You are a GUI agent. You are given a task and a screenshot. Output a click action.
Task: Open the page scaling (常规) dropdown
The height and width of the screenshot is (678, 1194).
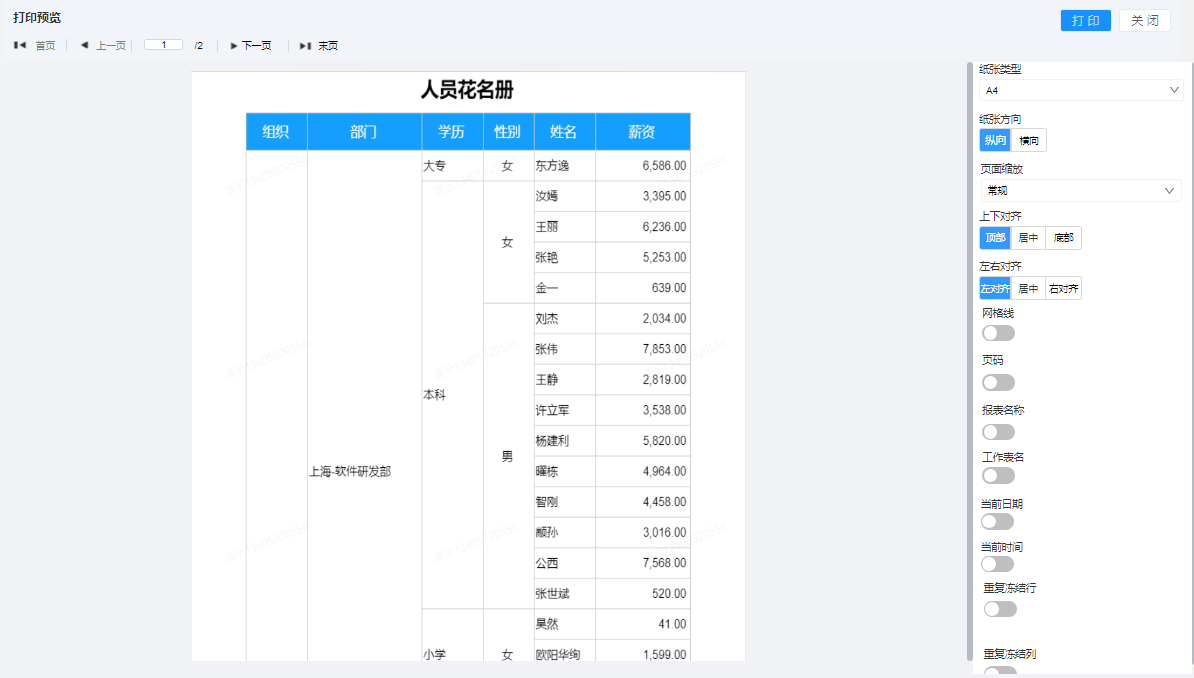coord(1080,191)
